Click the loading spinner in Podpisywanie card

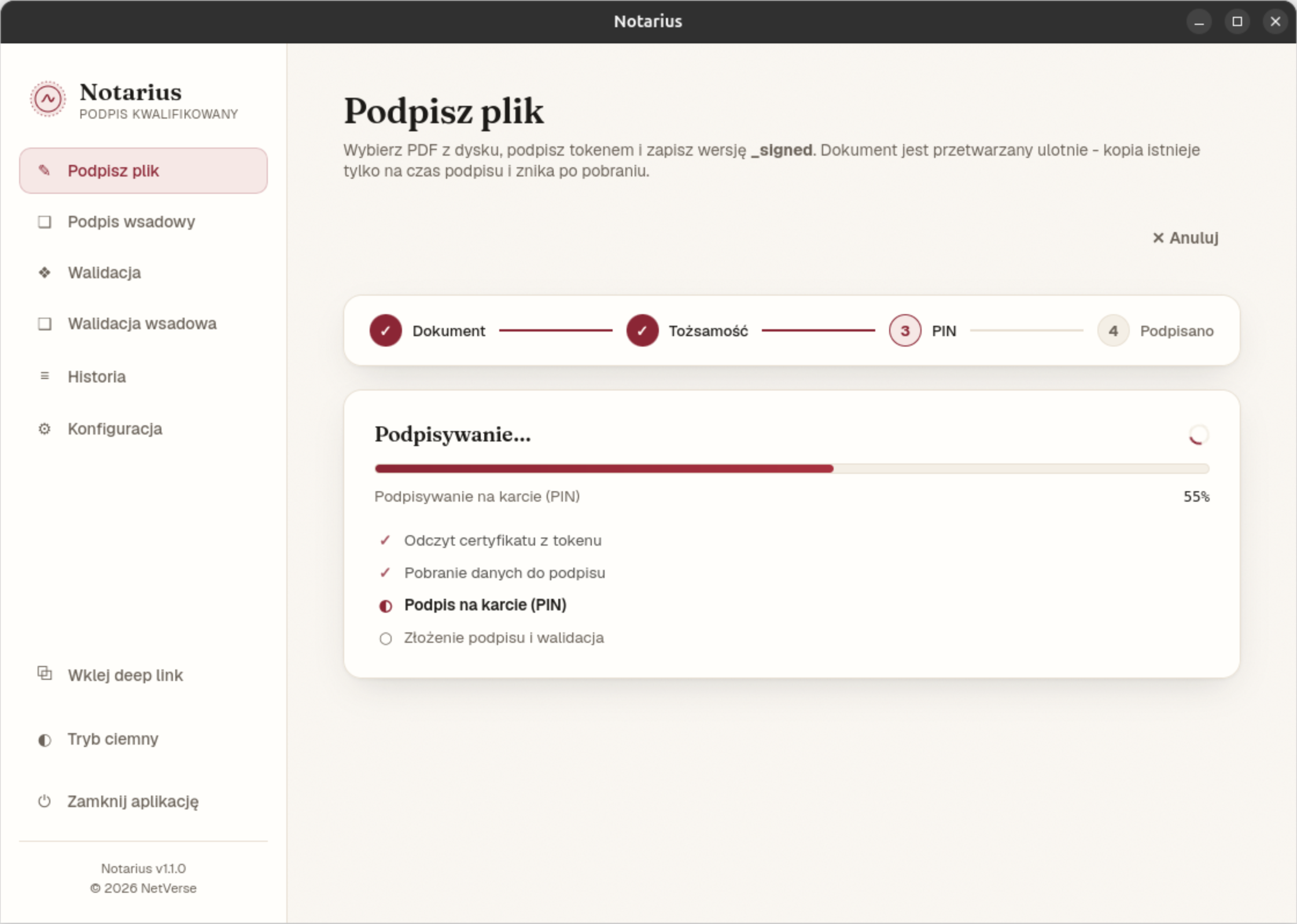click(1199, 435)
